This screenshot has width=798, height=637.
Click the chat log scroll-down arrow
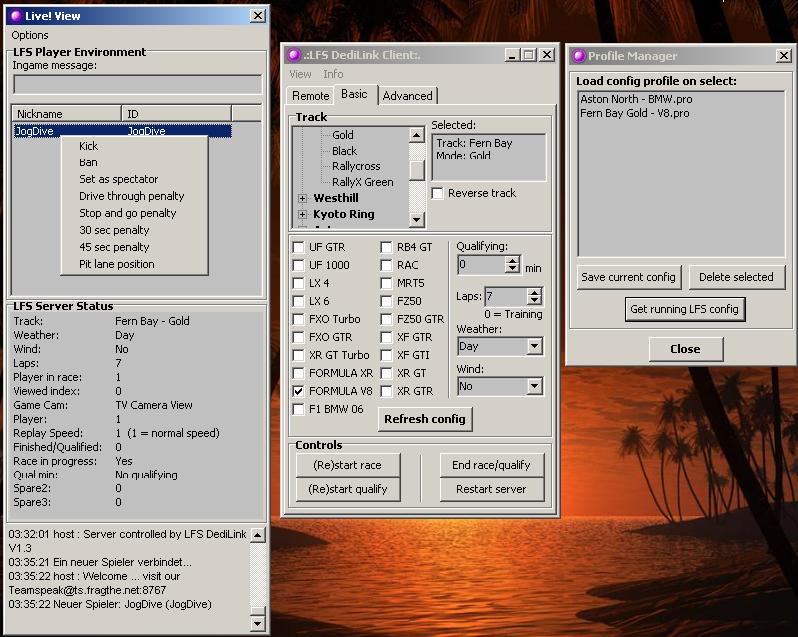pos(258,623)
